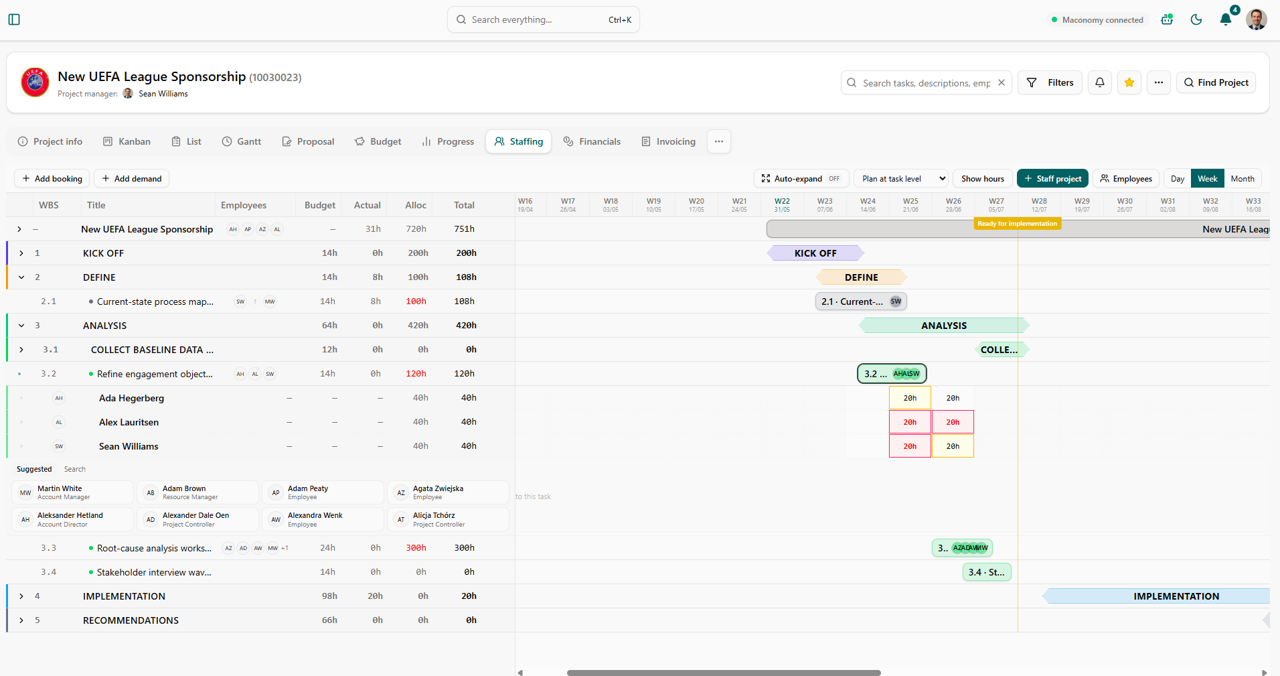Click the Search everything field

[x=543, y=19]
